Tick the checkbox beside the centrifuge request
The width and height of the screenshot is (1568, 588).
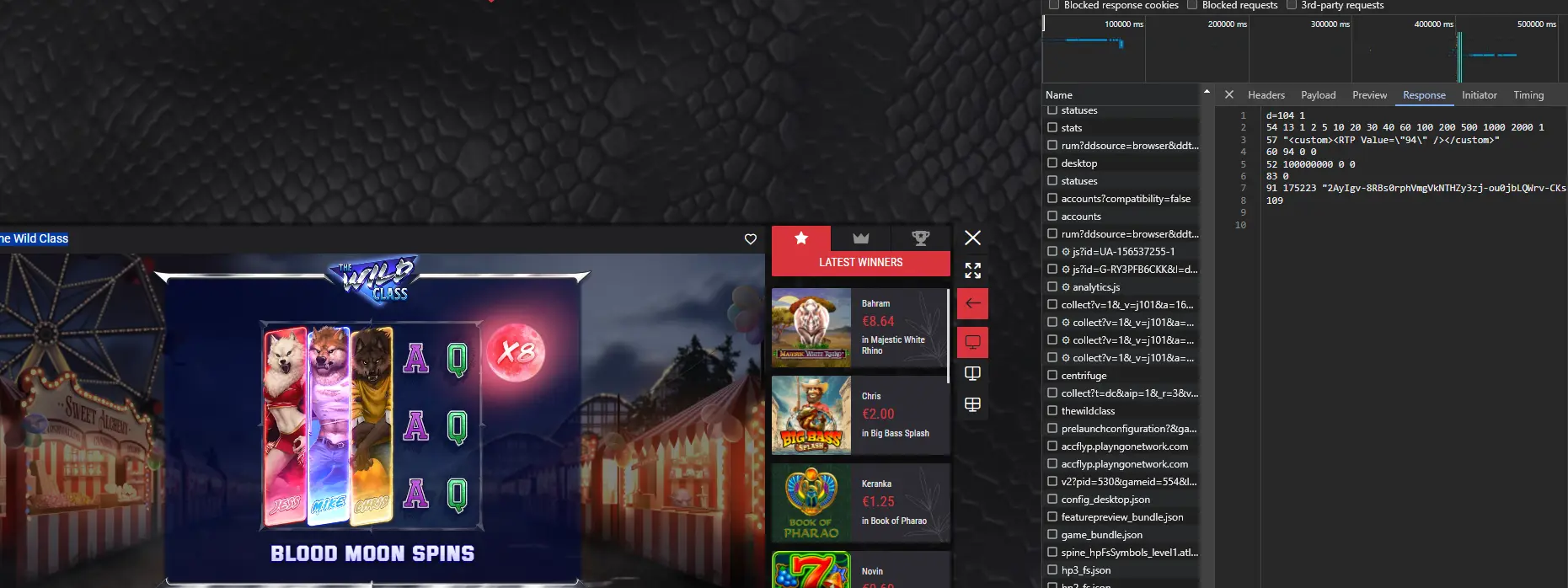pyautogui.click(x=1052, y=376)
